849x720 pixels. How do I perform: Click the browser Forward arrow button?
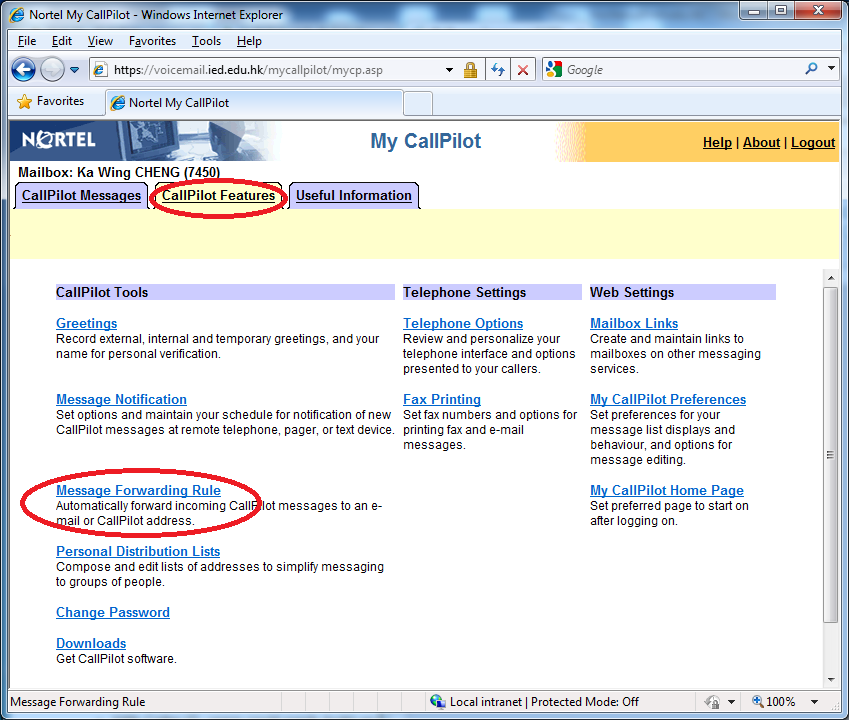(52, 69)
